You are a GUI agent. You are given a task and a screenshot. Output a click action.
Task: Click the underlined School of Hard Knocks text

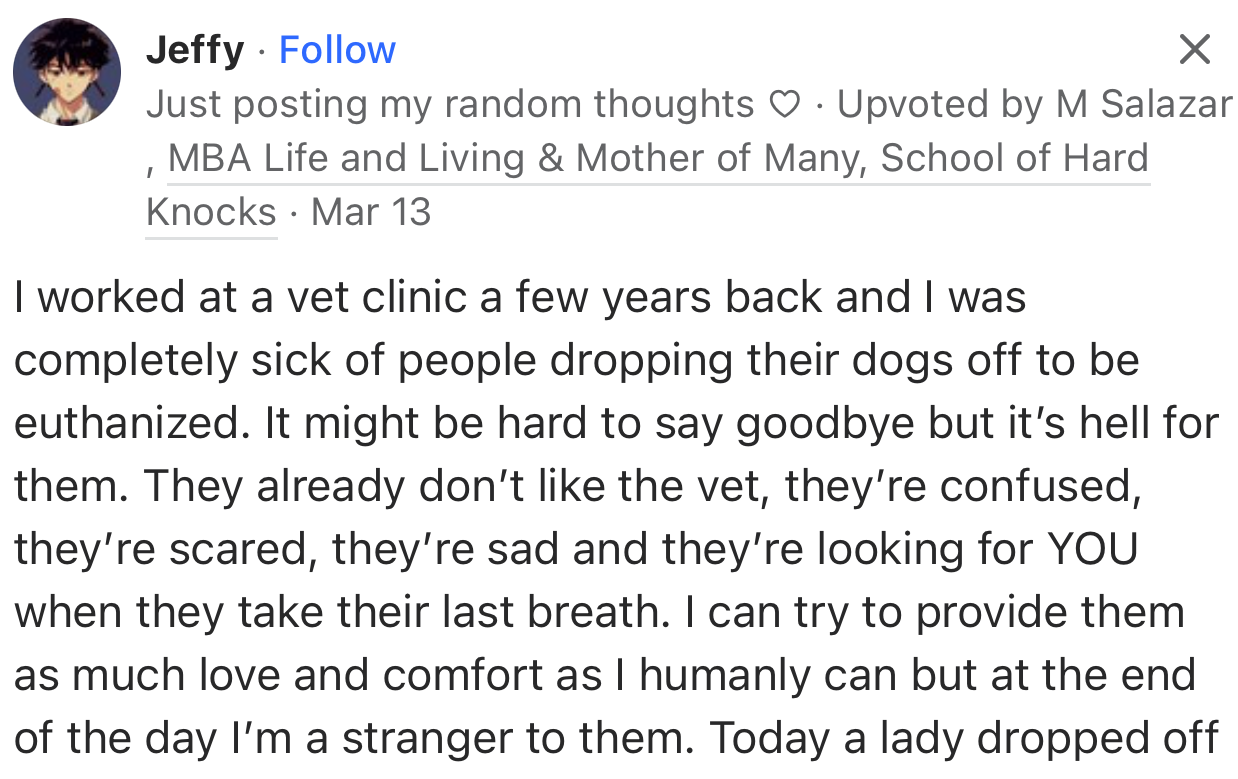pyautogui.click(x=210, y=211)
